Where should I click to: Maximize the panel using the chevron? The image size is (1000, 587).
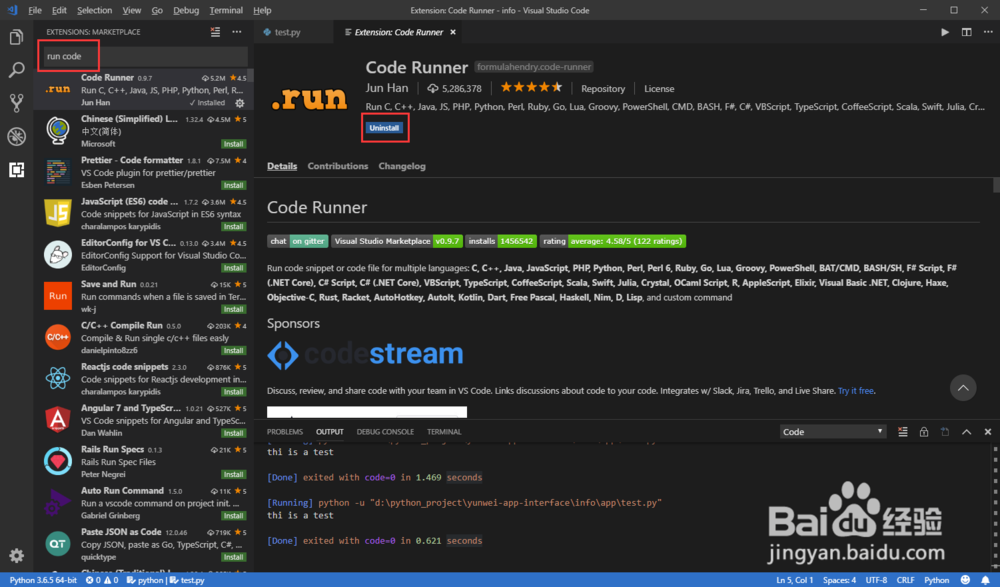(965, 431)
